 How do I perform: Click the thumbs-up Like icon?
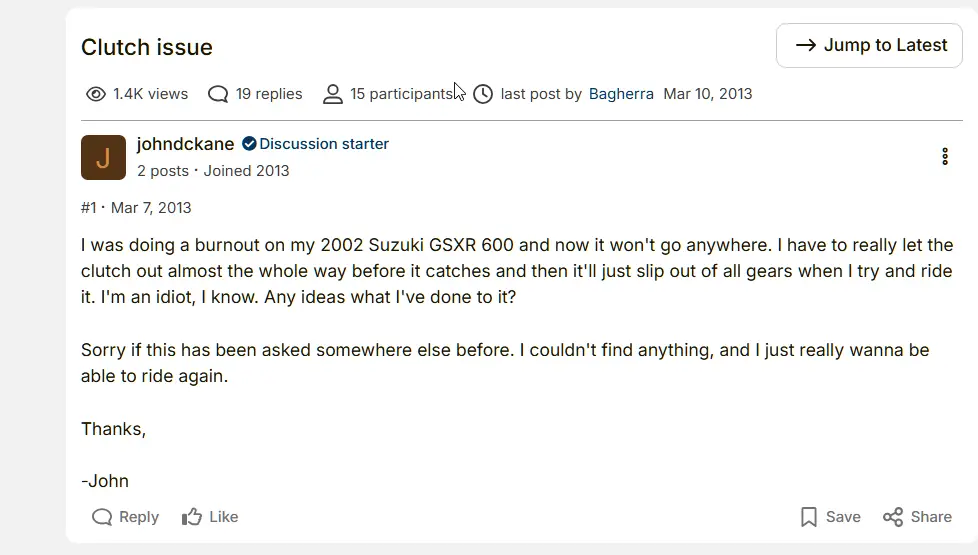[192, 517]
